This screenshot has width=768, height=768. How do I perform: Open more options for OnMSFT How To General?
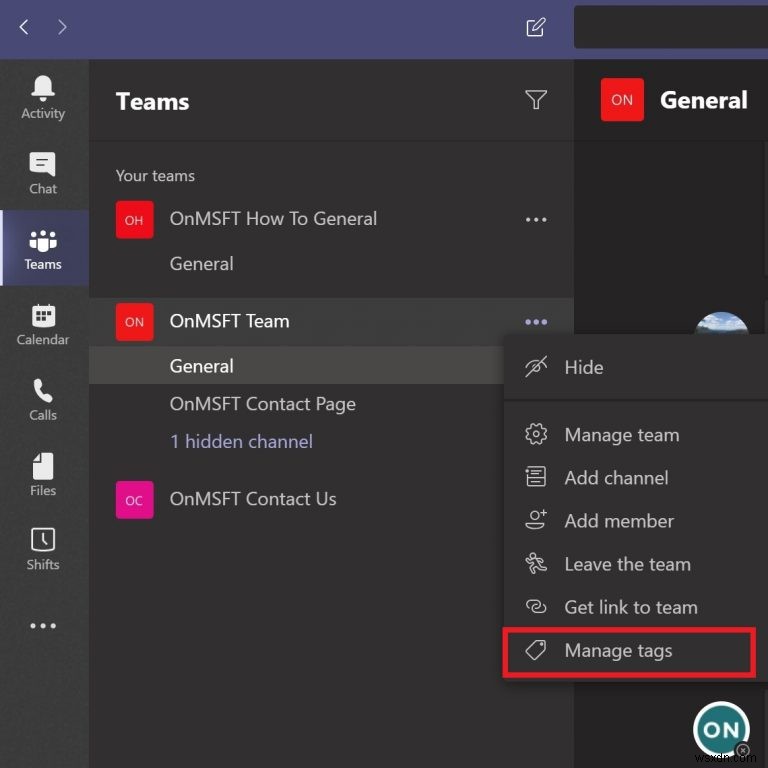click(536, 219)
